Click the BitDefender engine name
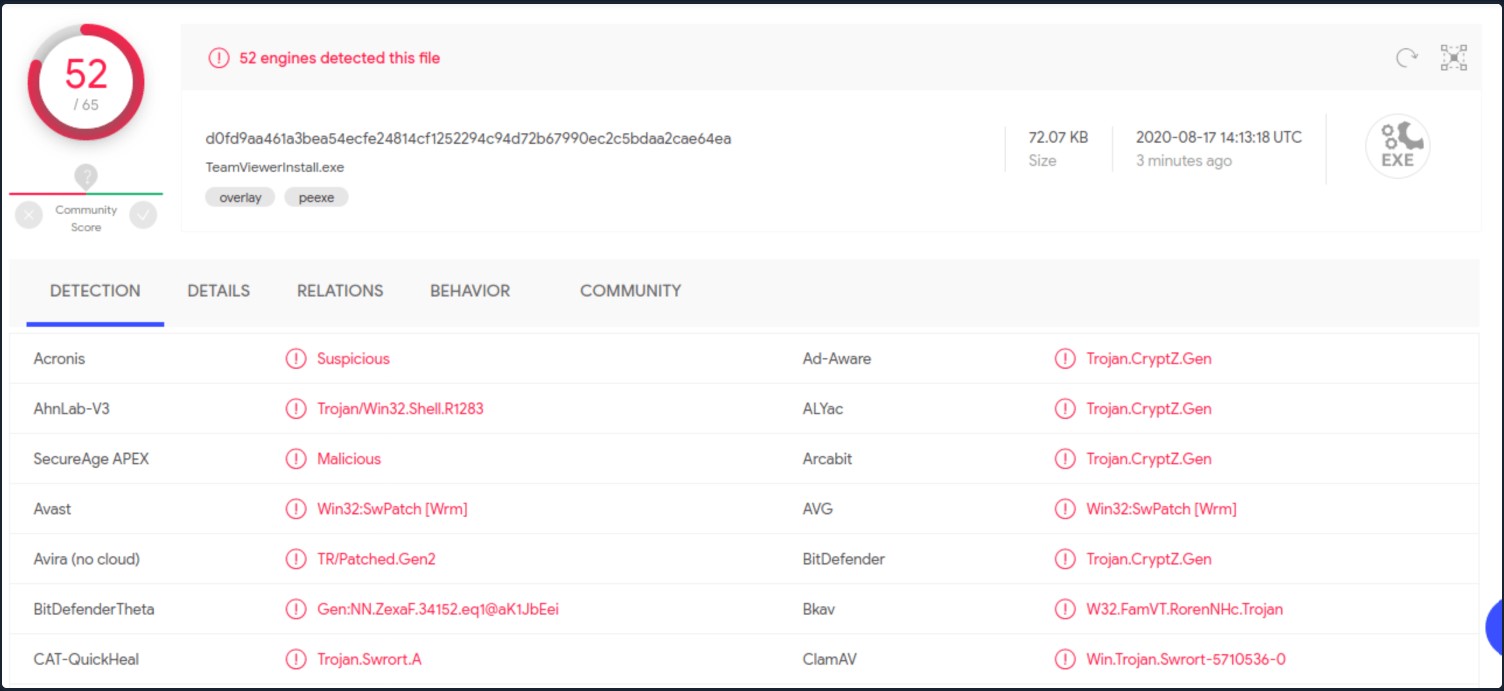This screenshot has height=691, width=1504. (843, 559)
